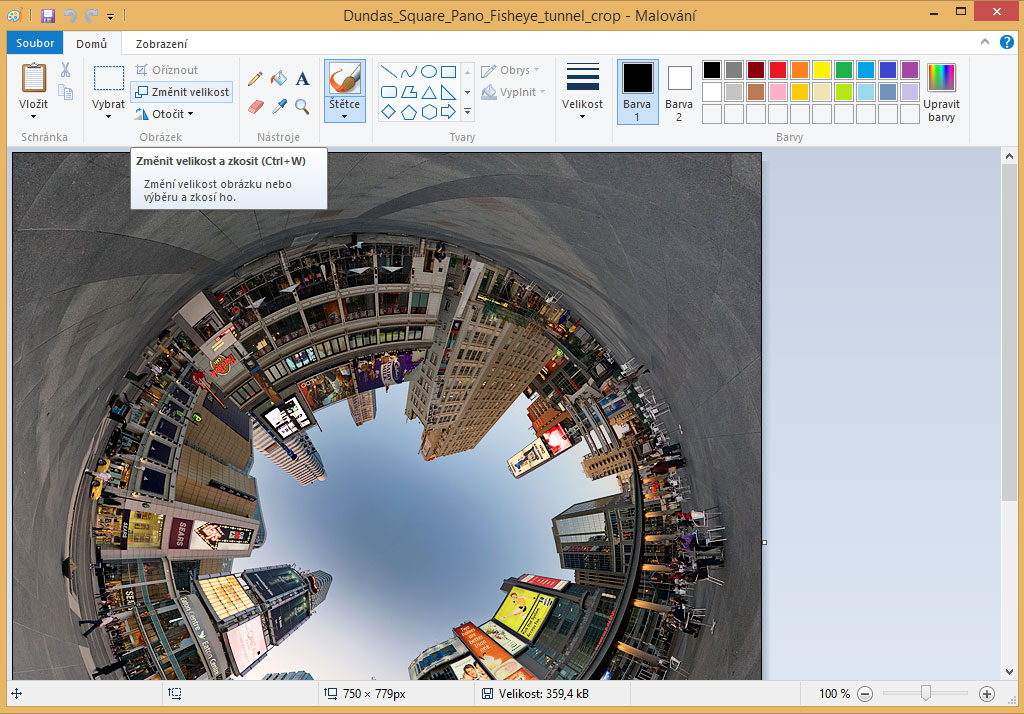Open Upravit barvy color editor

pyautogui.click(x=941, y=92)
